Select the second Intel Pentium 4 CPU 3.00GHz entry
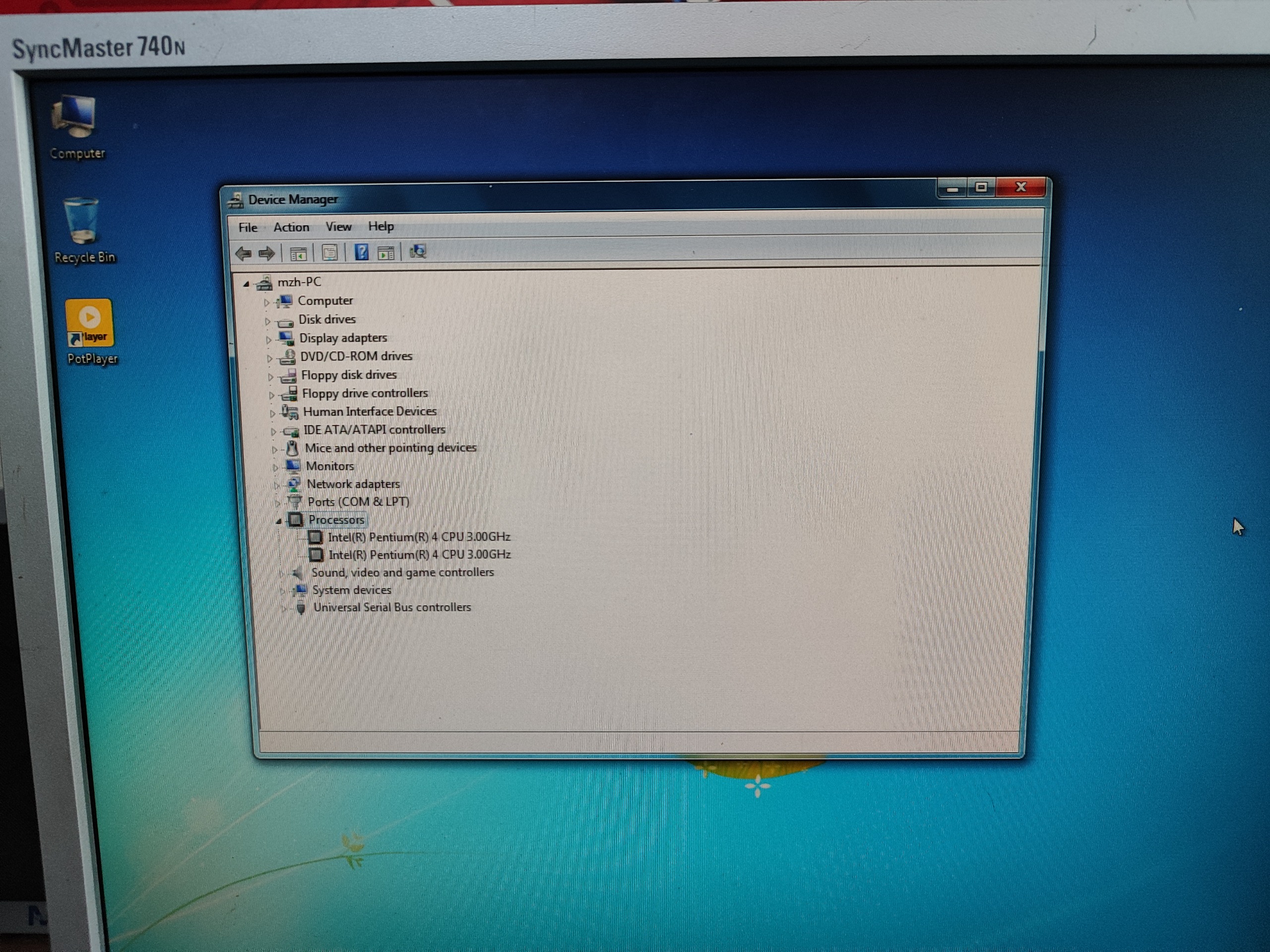This screenshot has height=952, width=1270. pyautogui.click(x=420, y=555)
